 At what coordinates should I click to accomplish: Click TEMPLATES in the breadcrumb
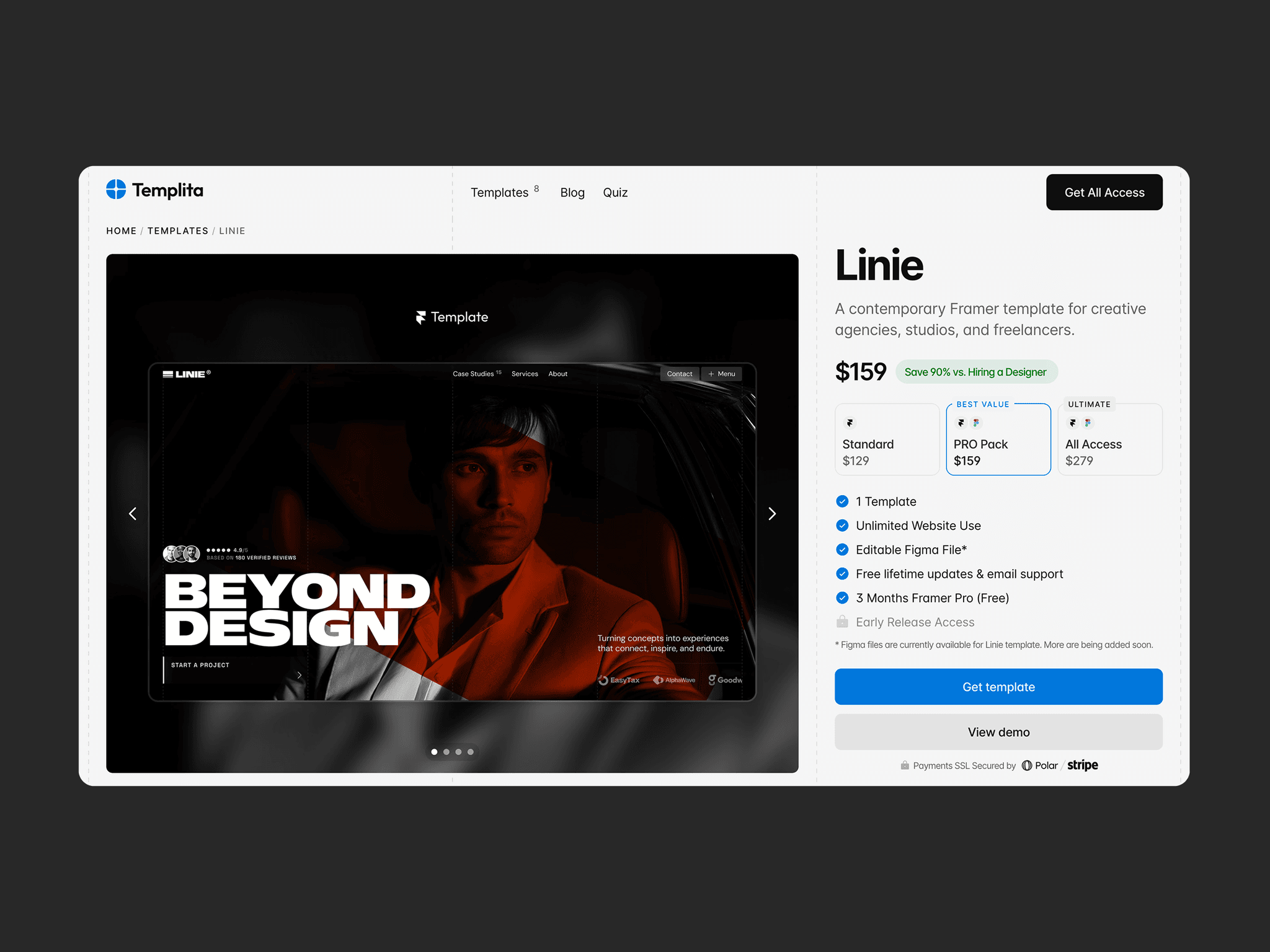pyautogui.click(x=178, y=231)
